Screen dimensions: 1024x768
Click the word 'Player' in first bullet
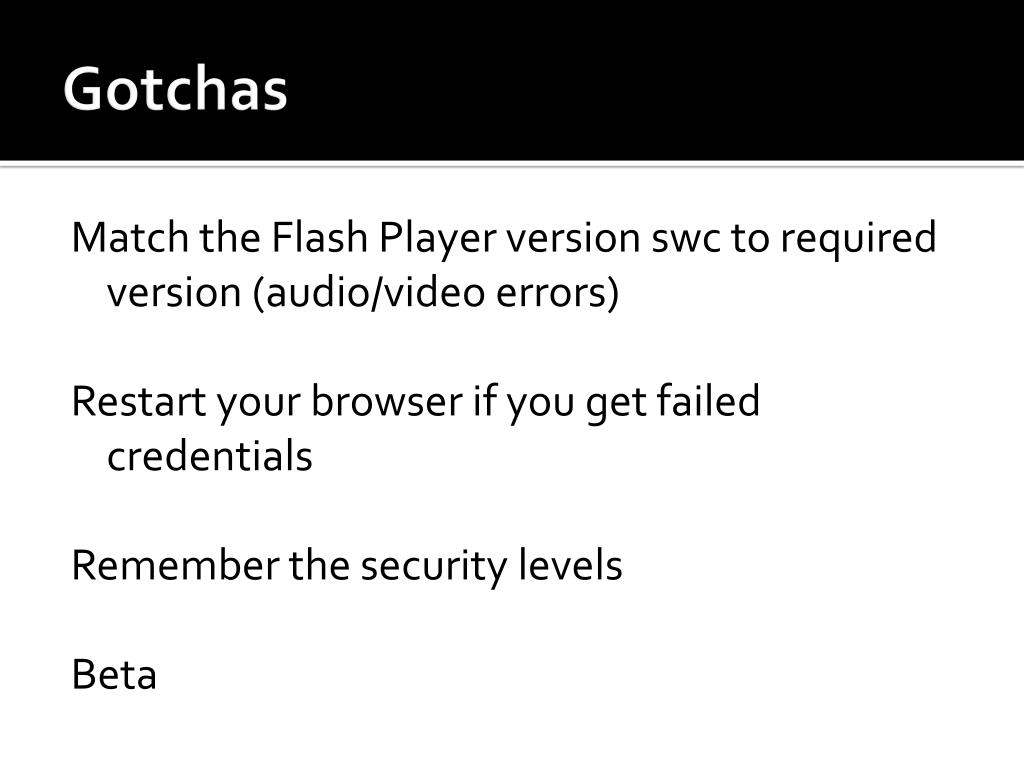pos(438,239)
